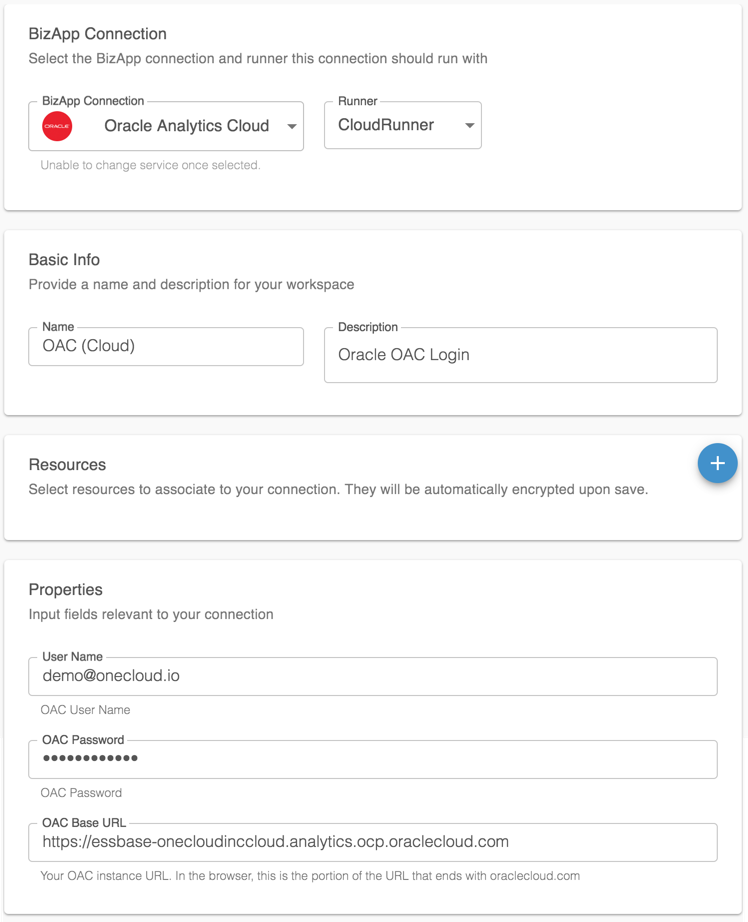Click the Description field with Oracle OAC Login
Image resolution: width=748 pixels, height=922 pixels.
pos(520,355)
